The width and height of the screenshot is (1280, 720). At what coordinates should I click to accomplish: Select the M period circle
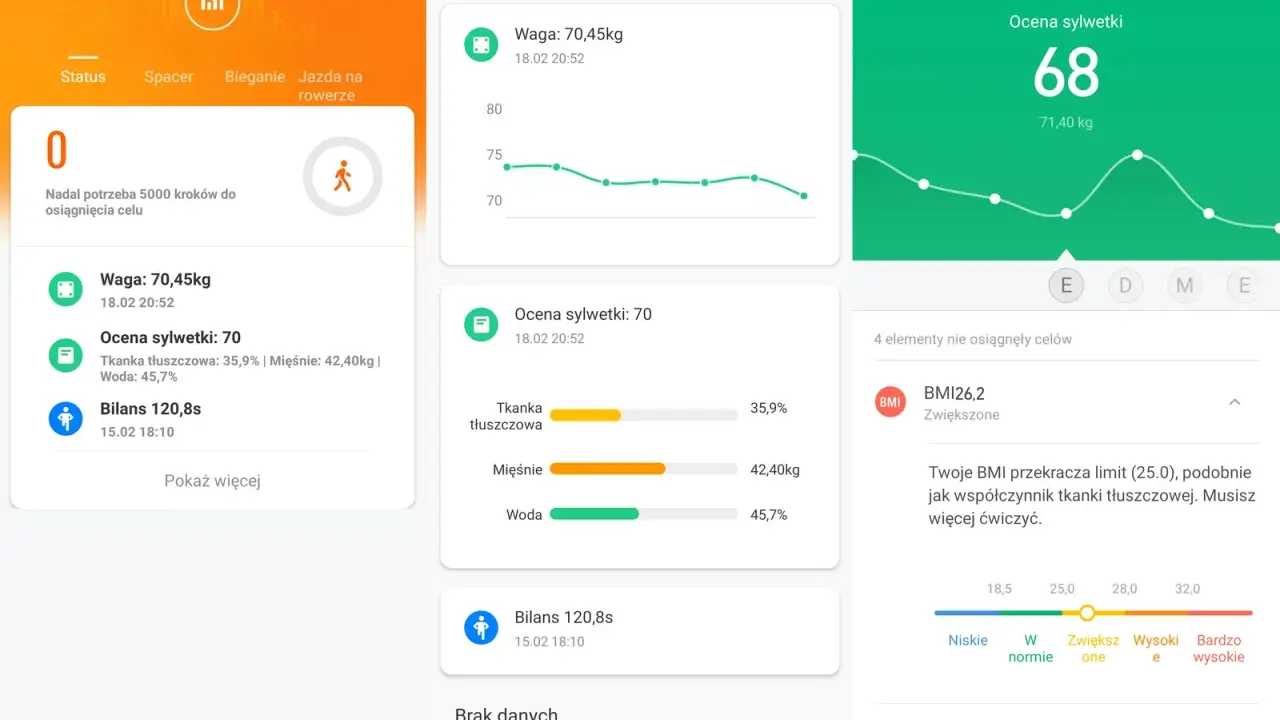tap(1185, 286)
